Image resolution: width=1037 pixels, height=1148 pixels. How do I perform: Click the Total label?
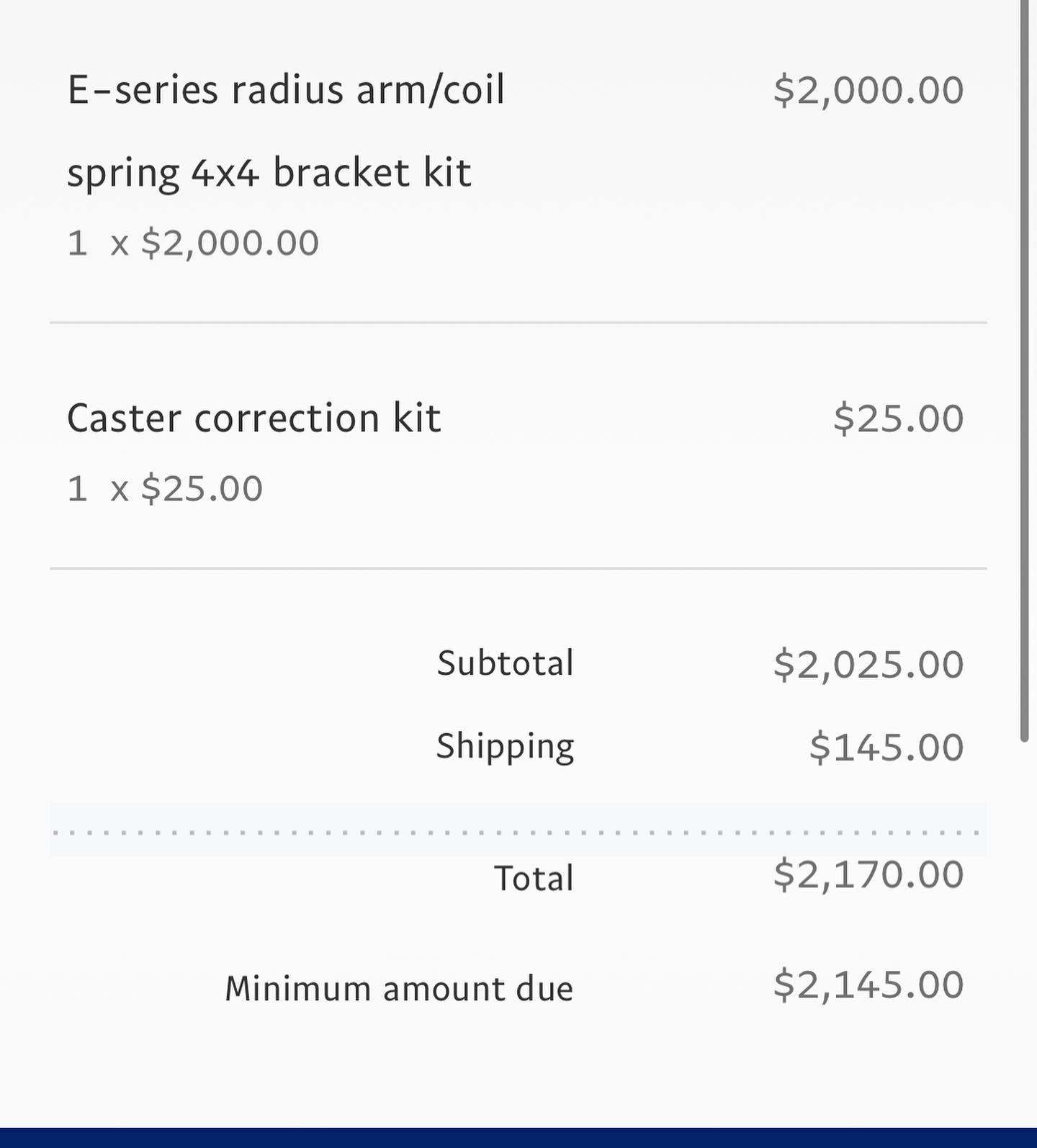point(534,879)
